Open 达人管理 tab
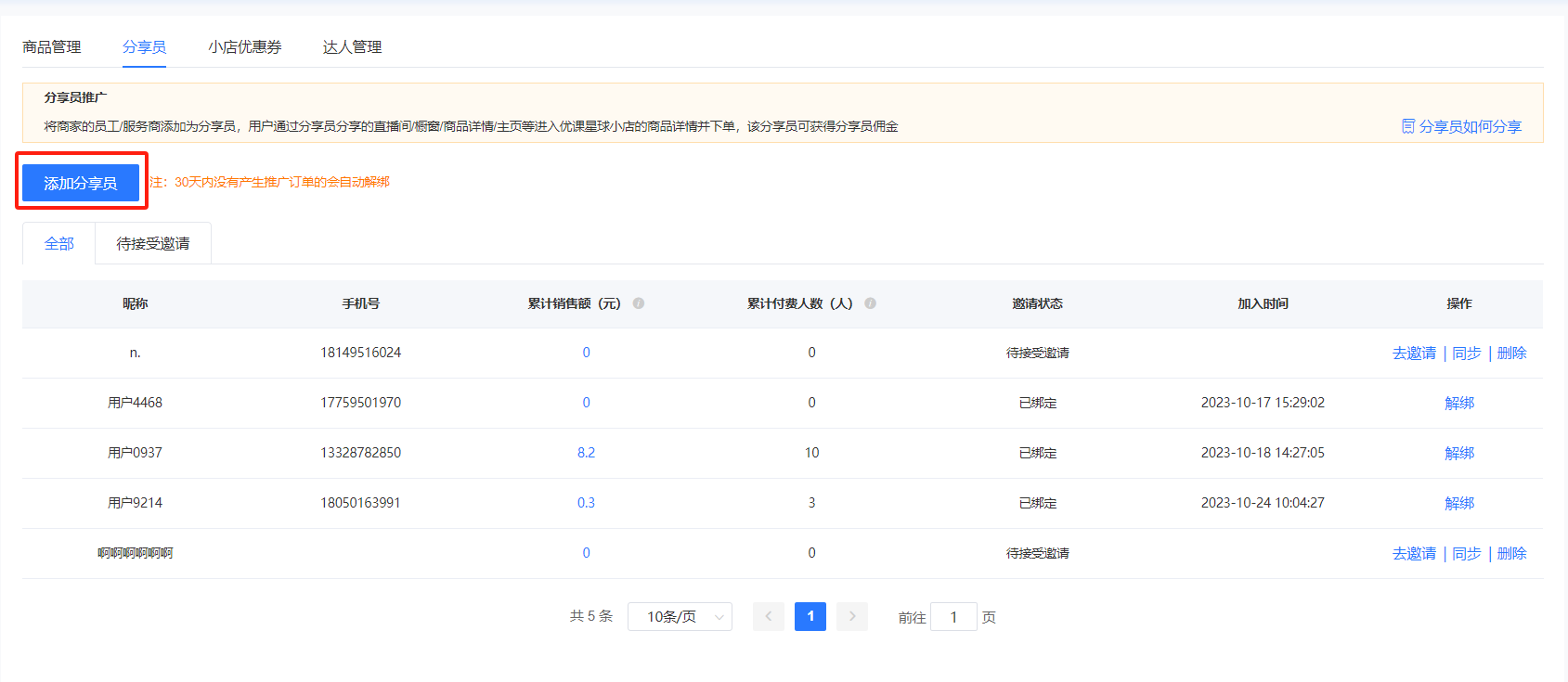Image resolution: width=1568 pixels, height=682 pixels. (352, 47)
